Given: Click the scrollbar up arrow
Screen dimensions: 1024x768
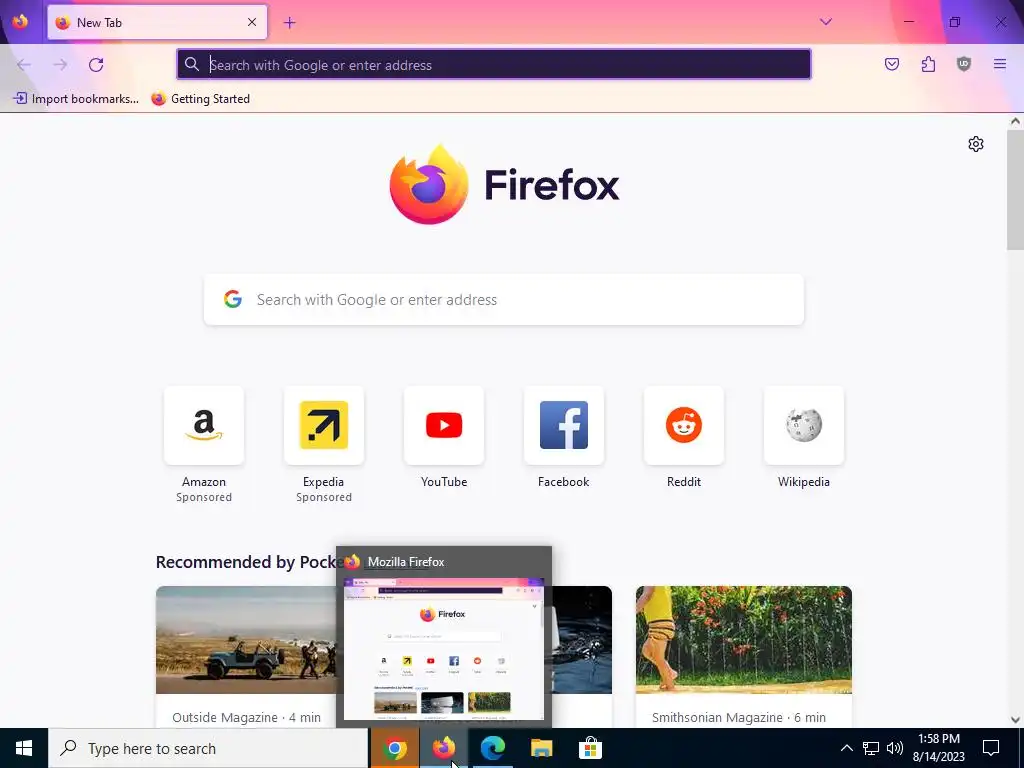Looking at the screenshot, I should [x=1015, y=121].
